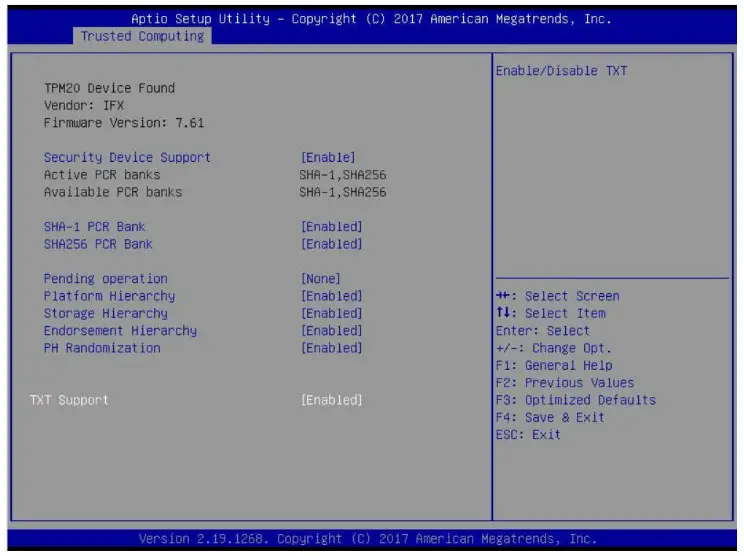
Task: Open the [Enable] value for Security Device Support
Action: 328,158
